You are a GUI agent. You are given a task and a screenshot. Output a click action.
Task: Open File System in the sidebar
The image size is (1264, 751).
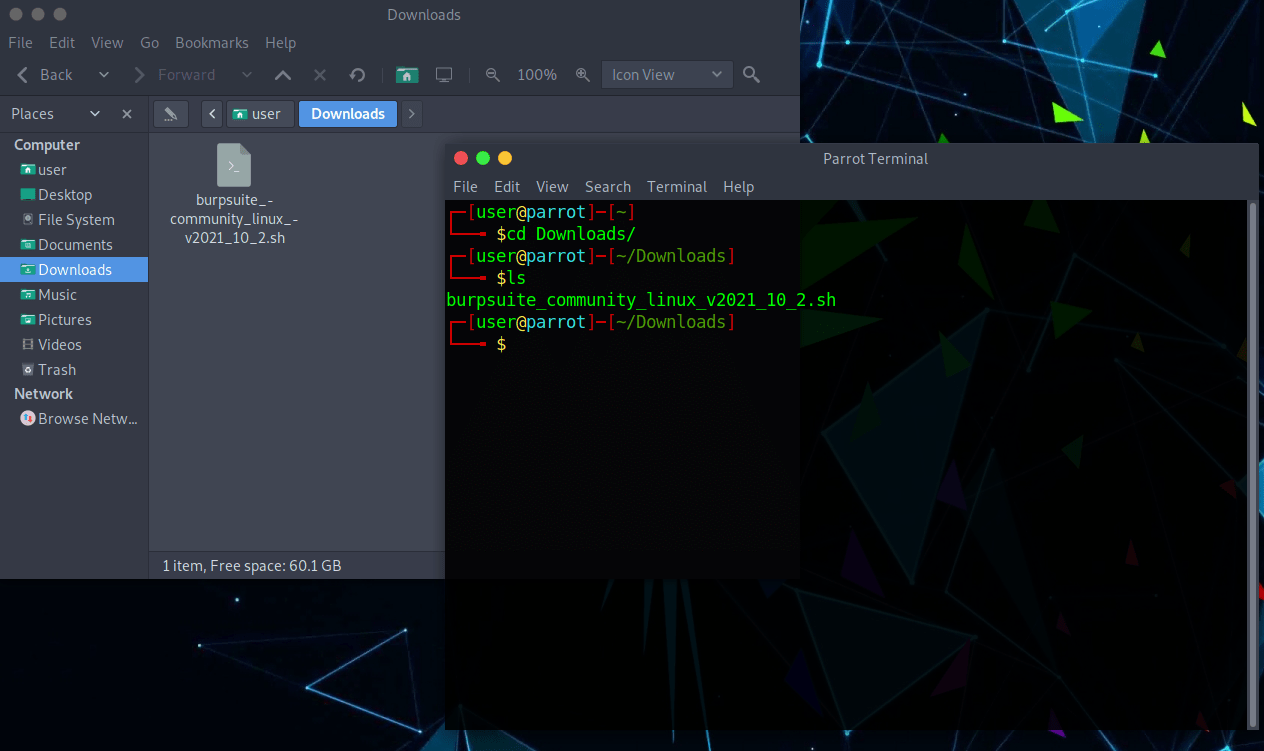point(74,220)
